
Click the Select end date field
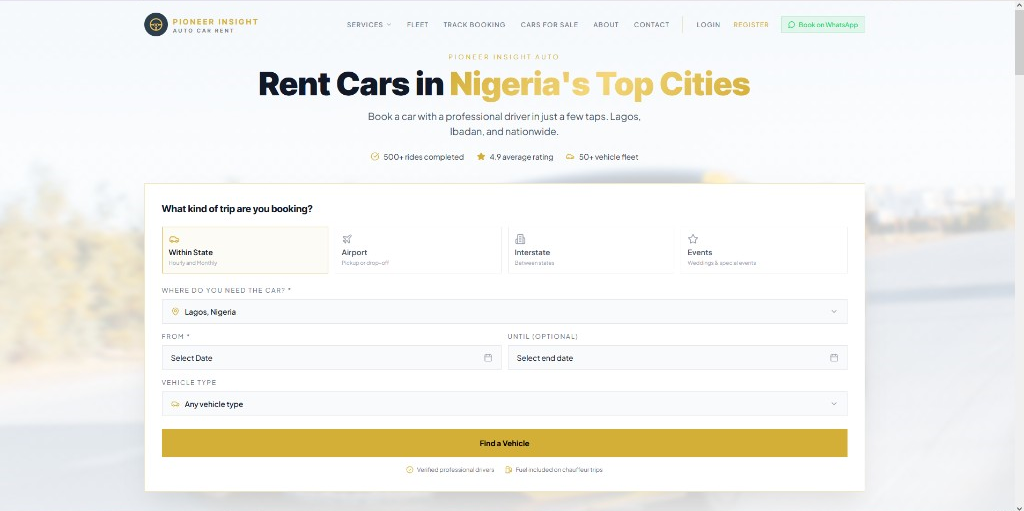pyautogui.click(x=678, y=357)
